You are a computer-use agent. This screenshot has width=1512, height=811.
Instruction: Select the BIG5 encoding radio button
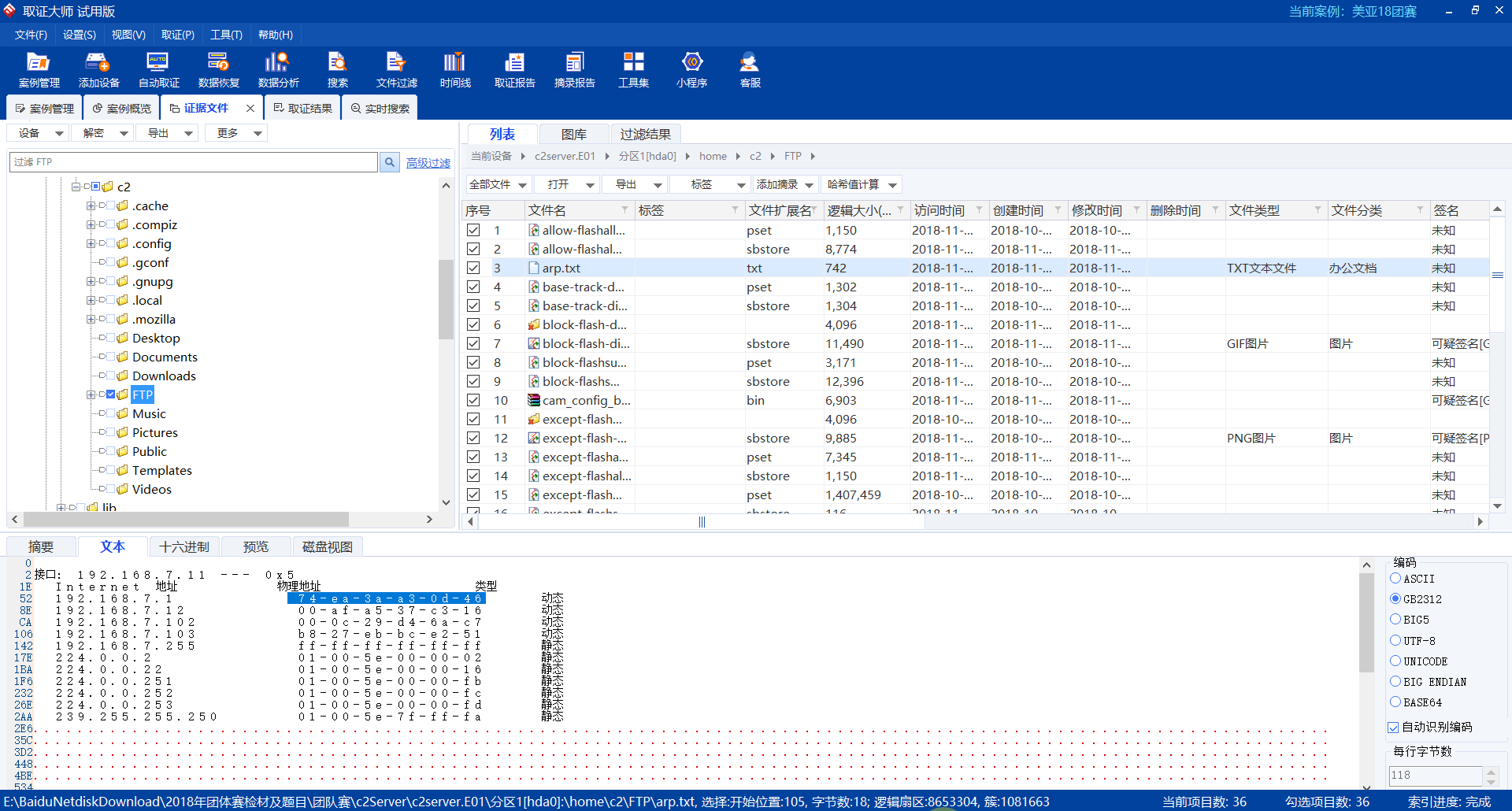1395,619
